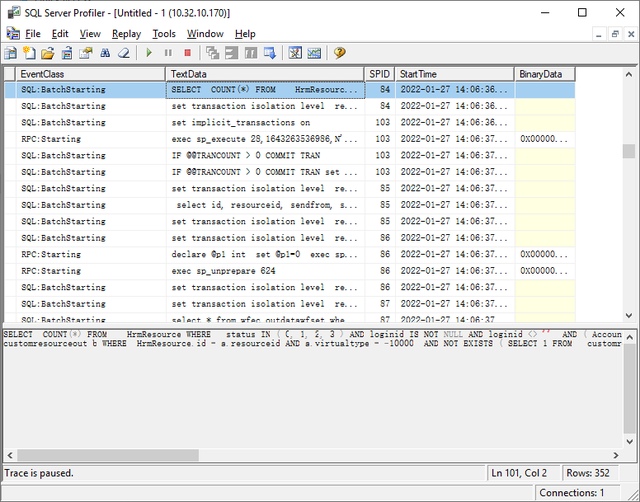Toggle Auto Scroll window icon
The image size is (640, 502).
point(269,52)
